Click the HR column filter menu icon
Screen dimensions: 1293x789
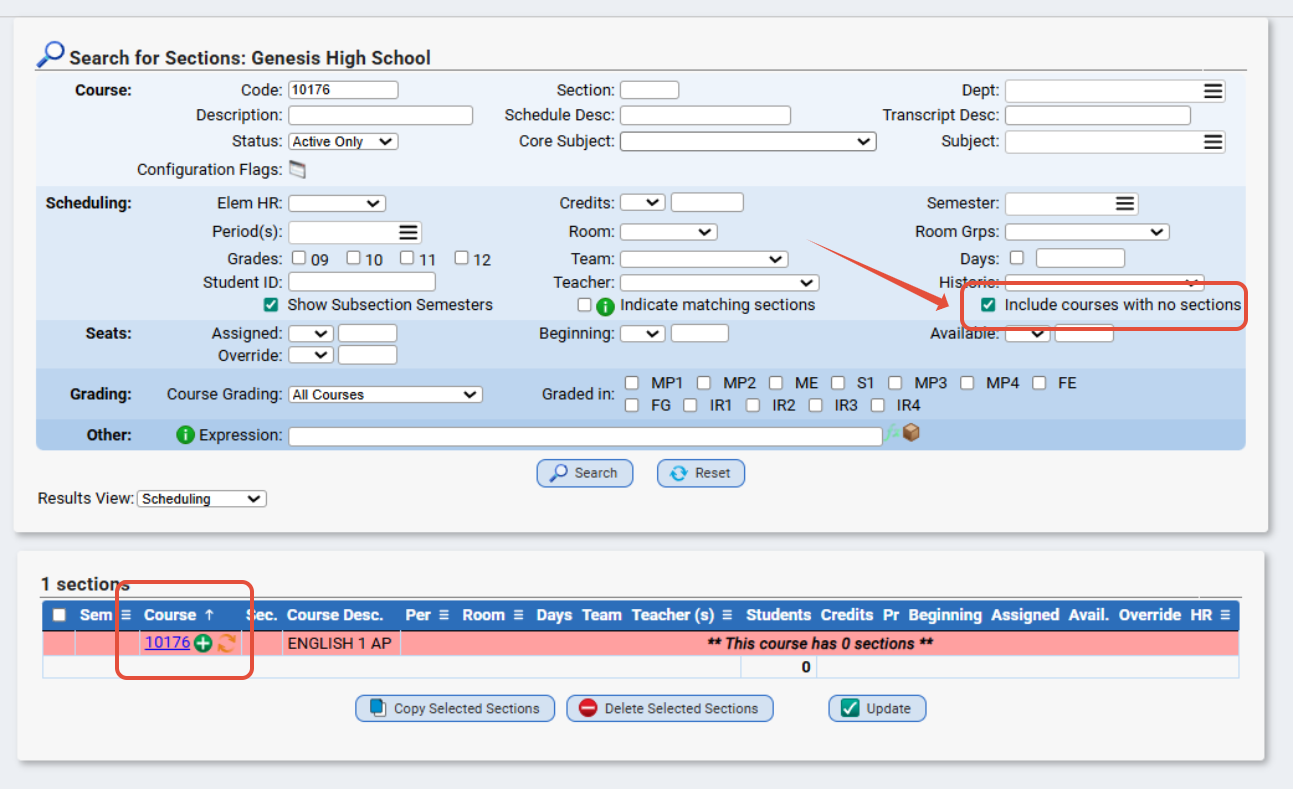[1224, 615]
